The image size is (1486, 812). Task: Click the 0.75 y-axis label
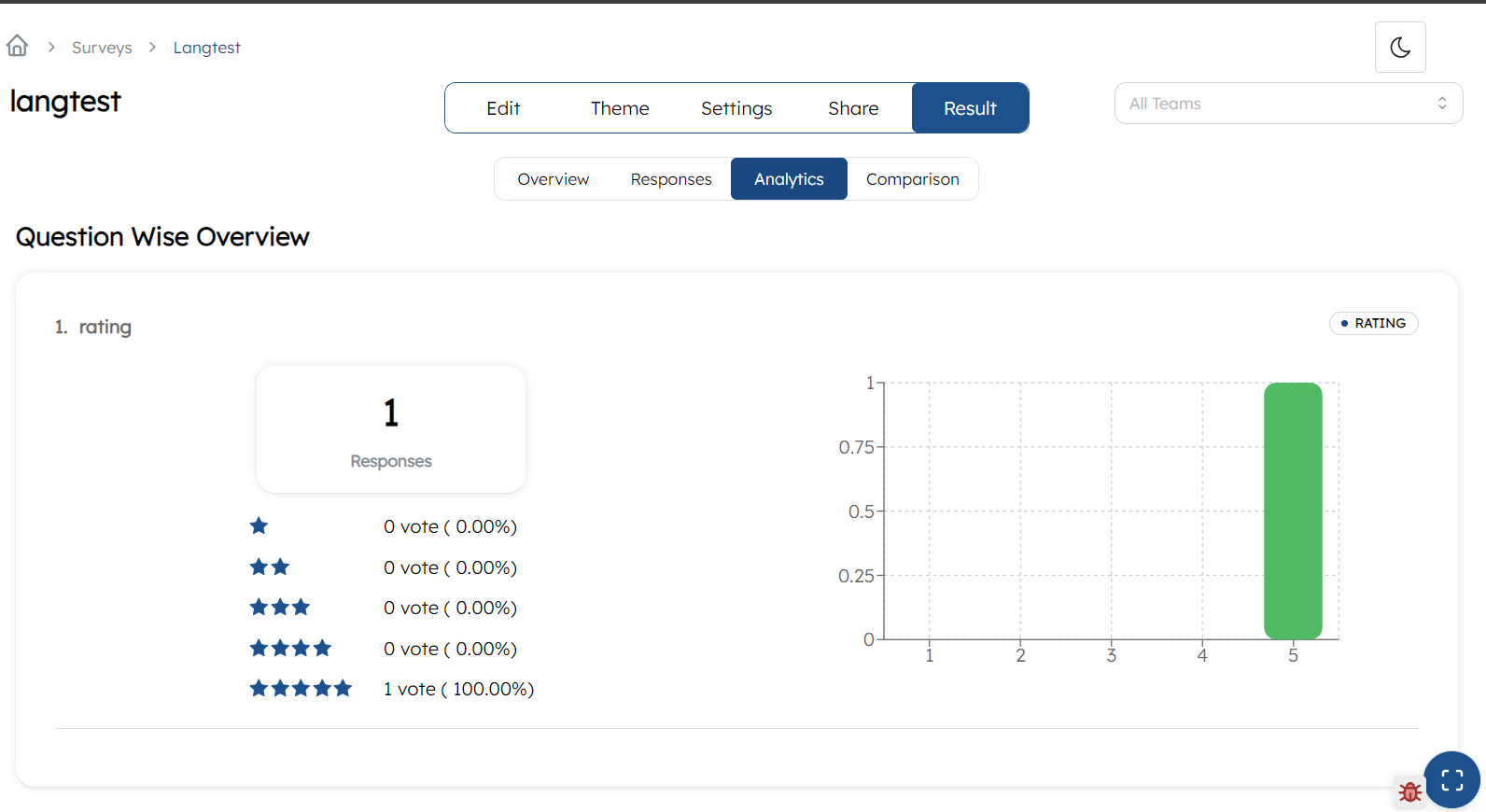(x=856, y=447)
